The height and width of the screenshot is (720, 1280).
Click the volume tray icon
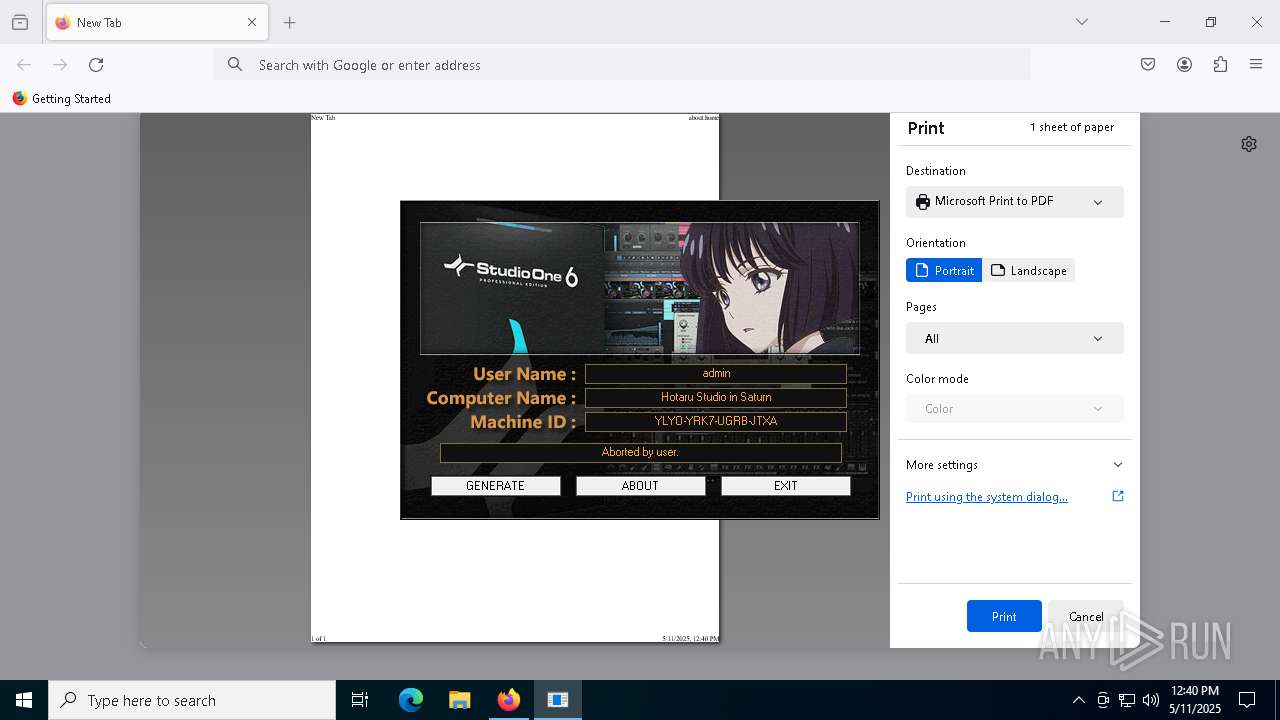[x=1151, y=700]
